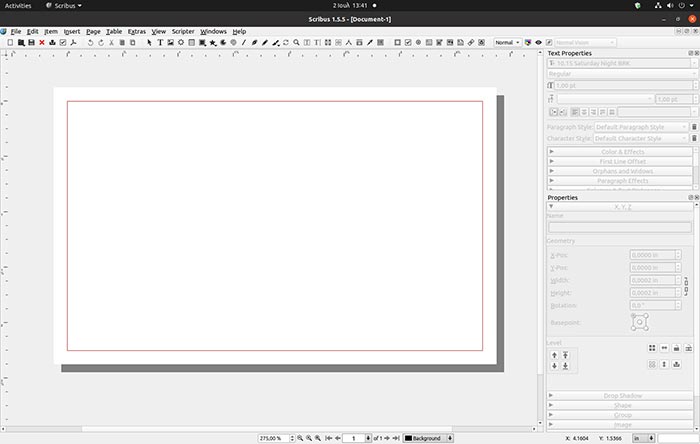Open the system volume icon in top bar
This screenshot has height=444, width=700.
670,6
